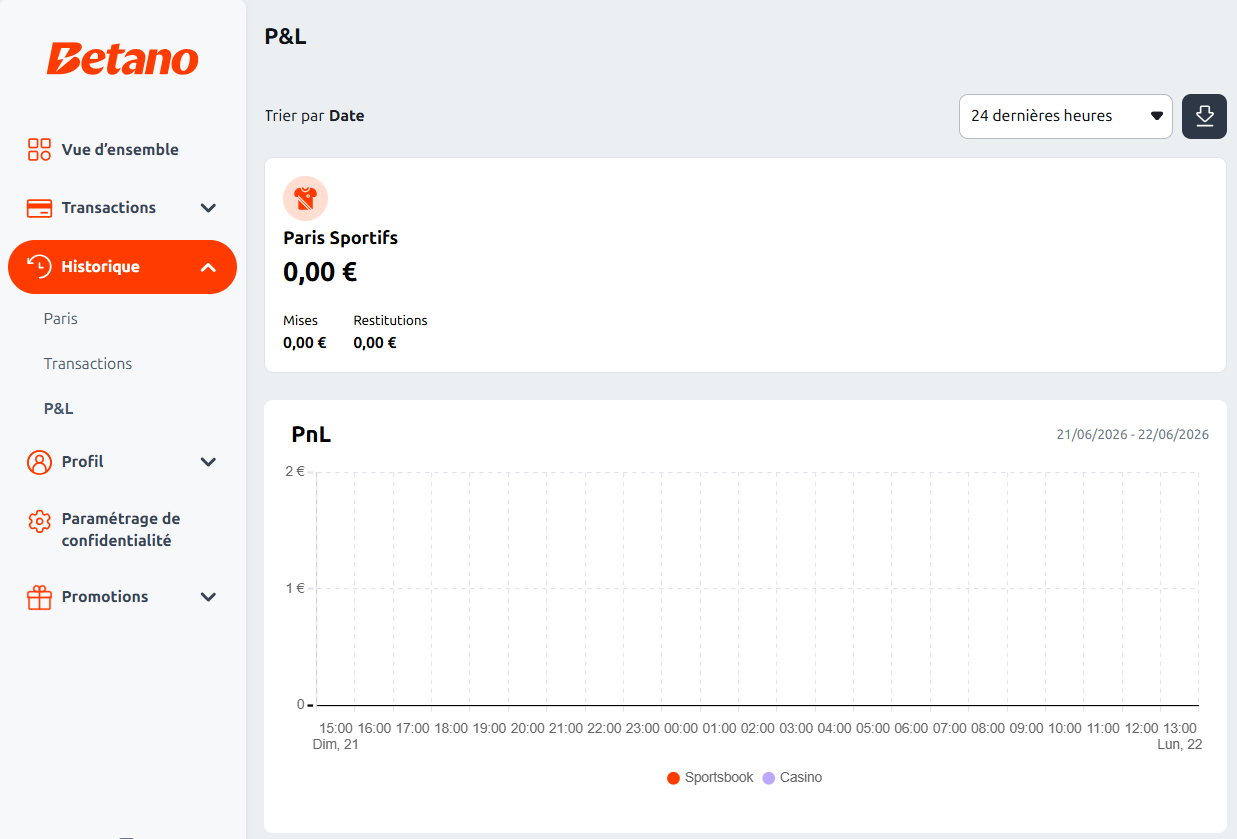Toggle Casino series in chart legend

[x=792, y=777]
